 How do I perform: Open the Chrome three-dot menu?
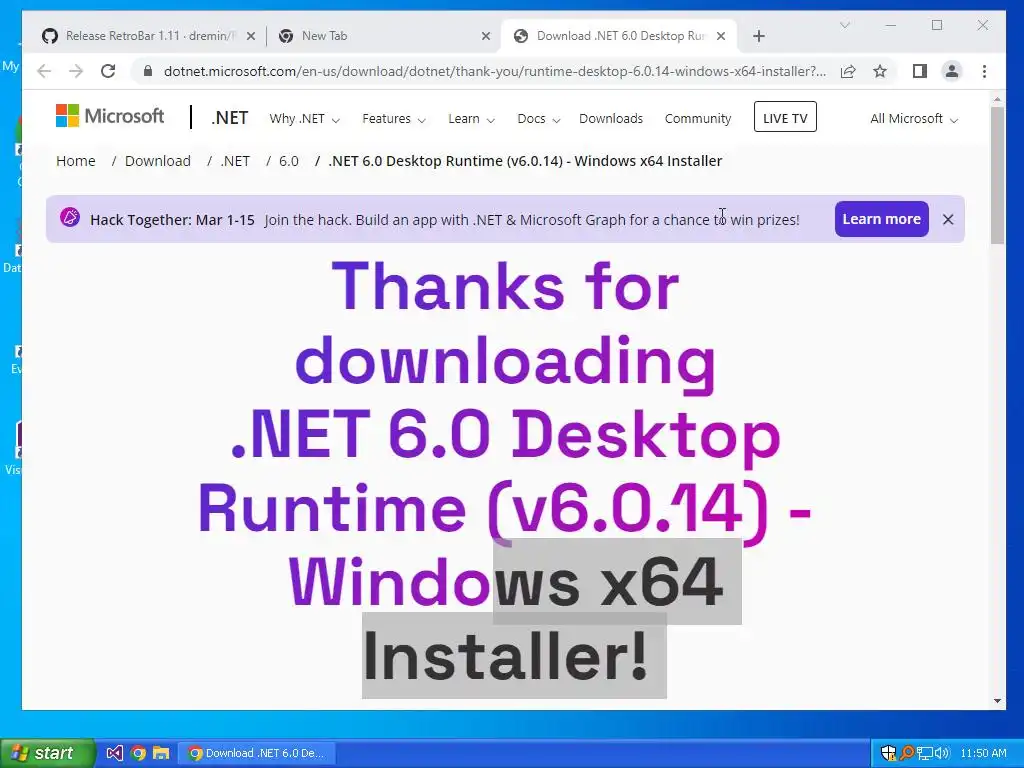tap(984, 71)
